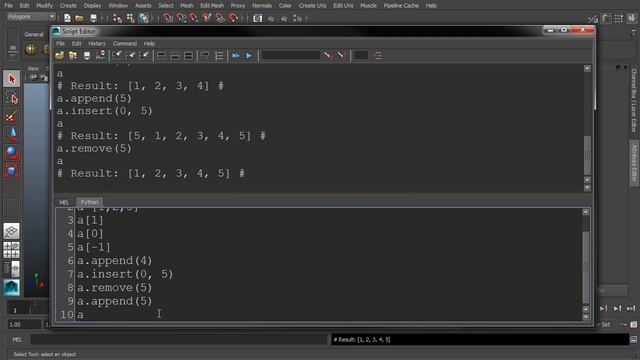Select the arrow Select Tool in toolbox
The image size is (640, 360).
(x=12, y=79)
